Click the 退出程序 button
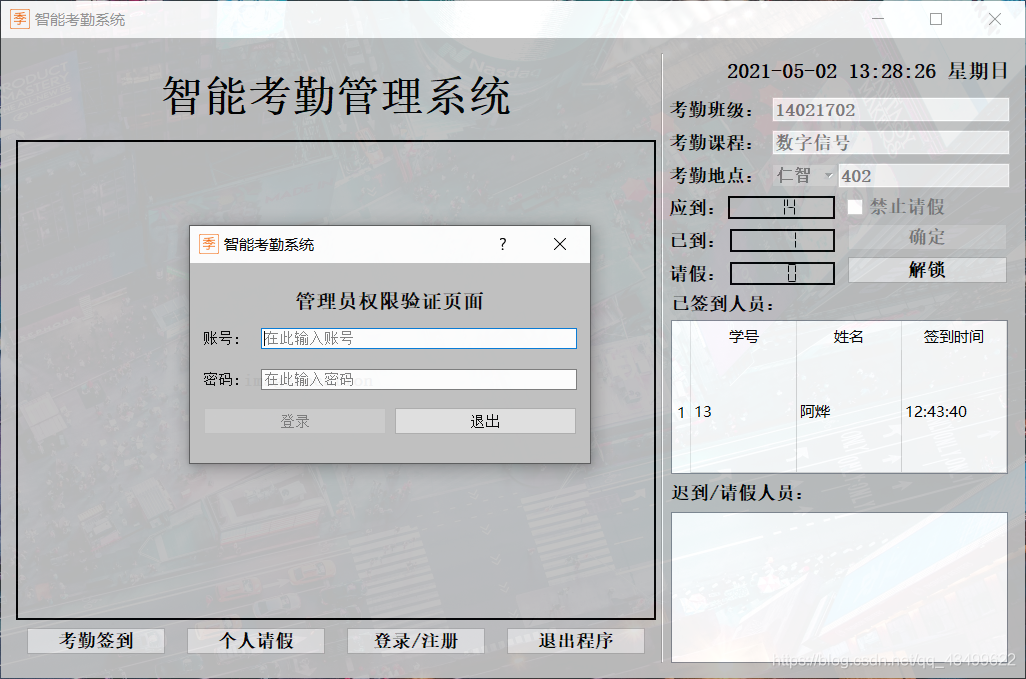 coord(576,640)
